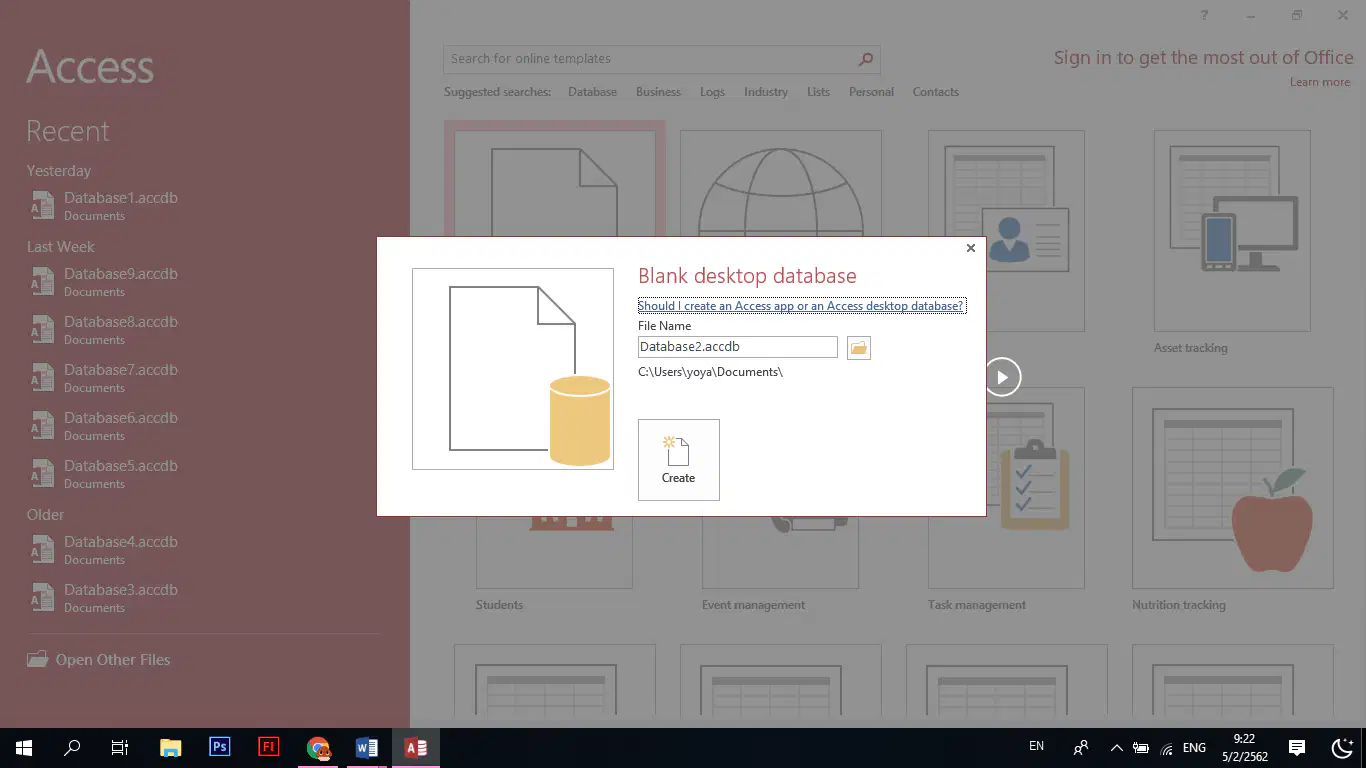Launch Adobe Flash from the taskbar
Viewport: 1366px width, 768px height.
[269, 747]
